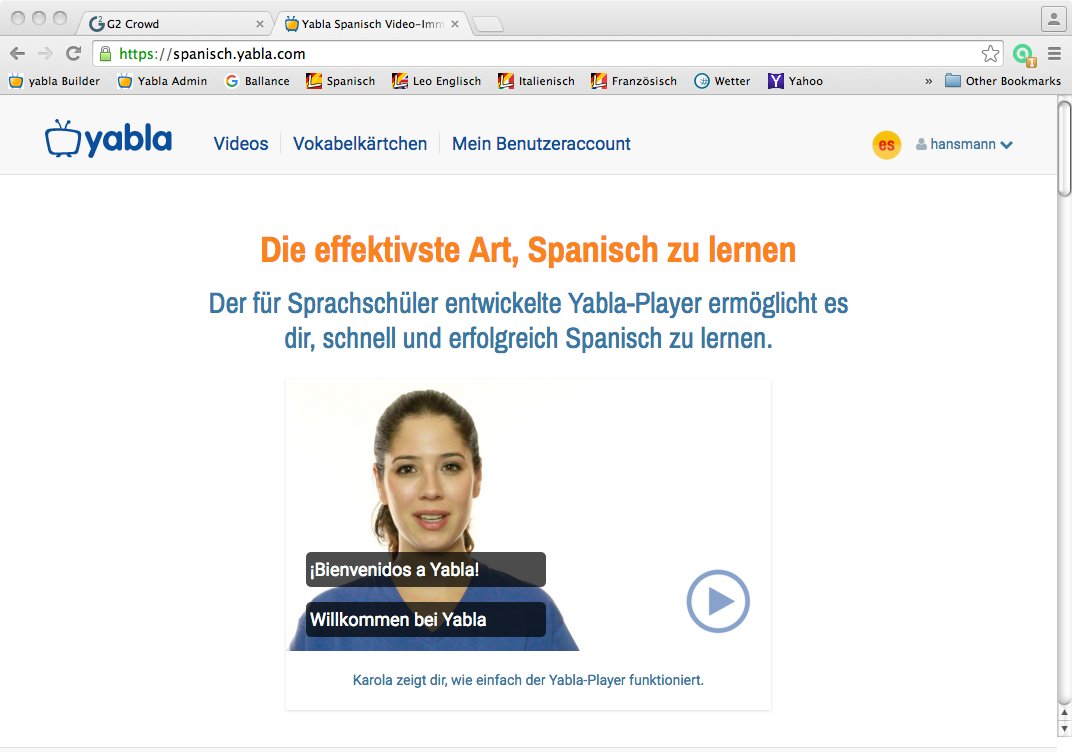
Task: Show hidden bookmarks with the chevron
Action: [928, 81]
